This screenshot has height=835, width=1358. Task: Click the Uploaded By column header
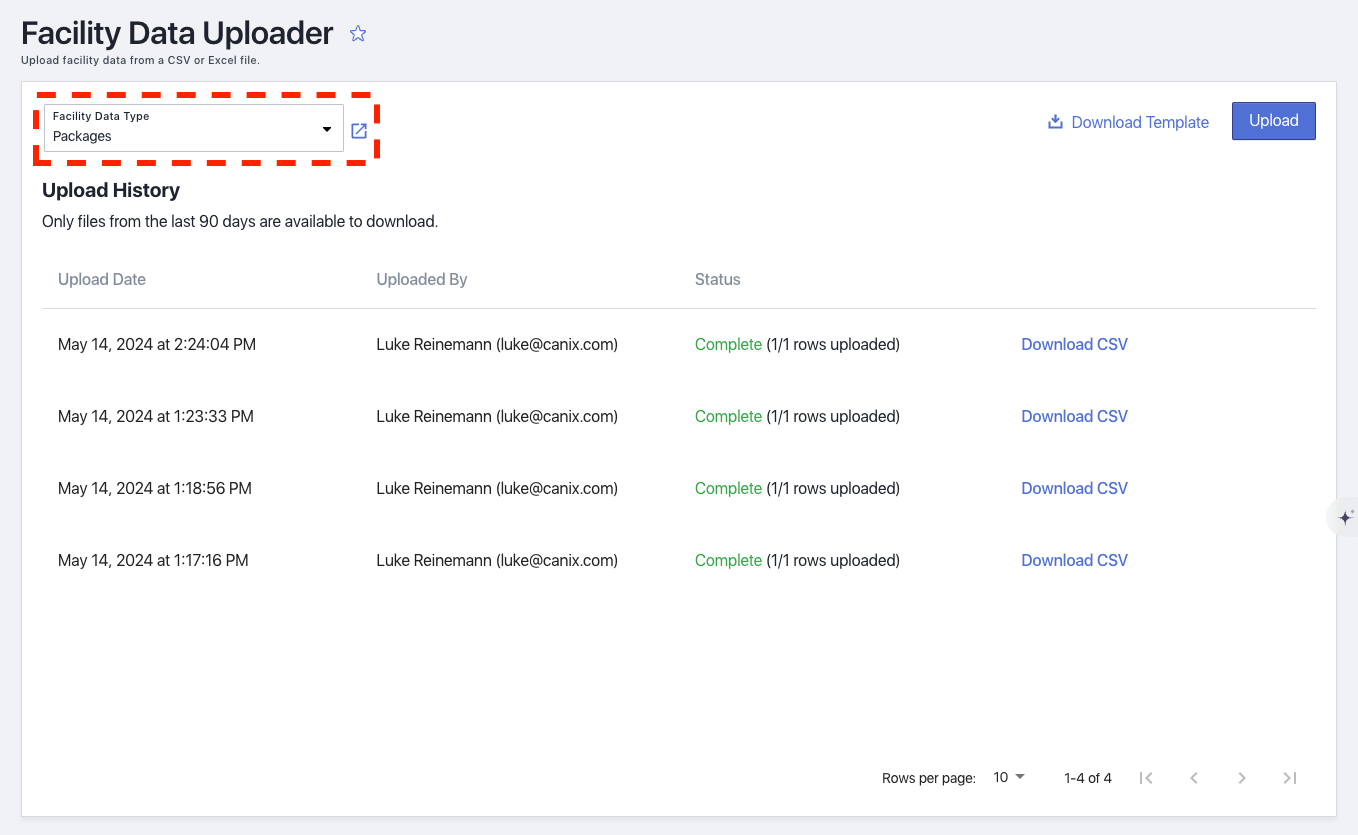(422, 279)
